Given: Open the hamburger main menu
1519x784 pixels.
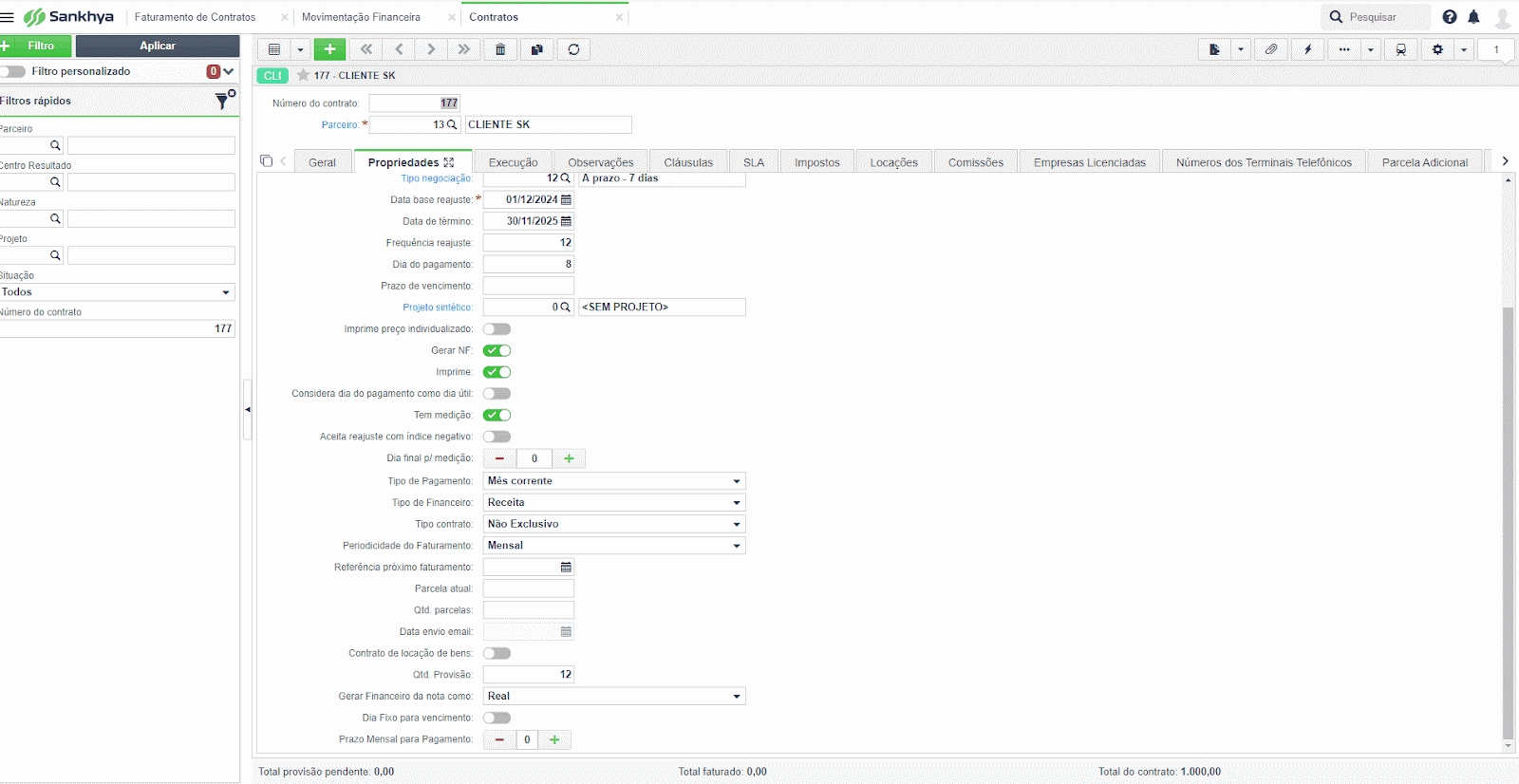Looking at the screenshot, I should coord(8,17).
